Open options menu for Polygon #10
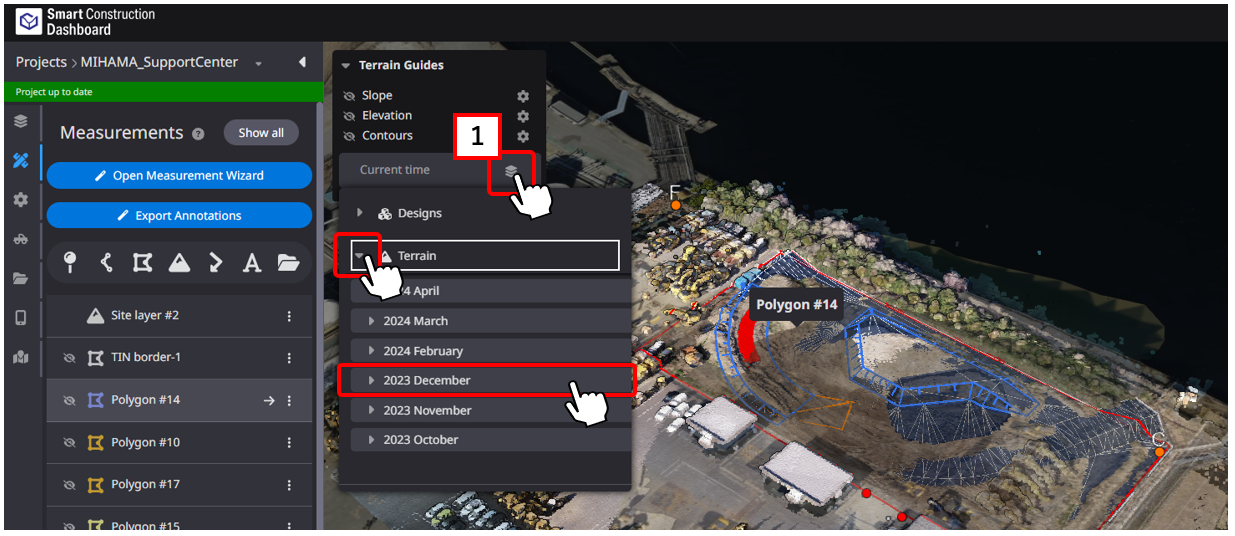 click(289, 443)
